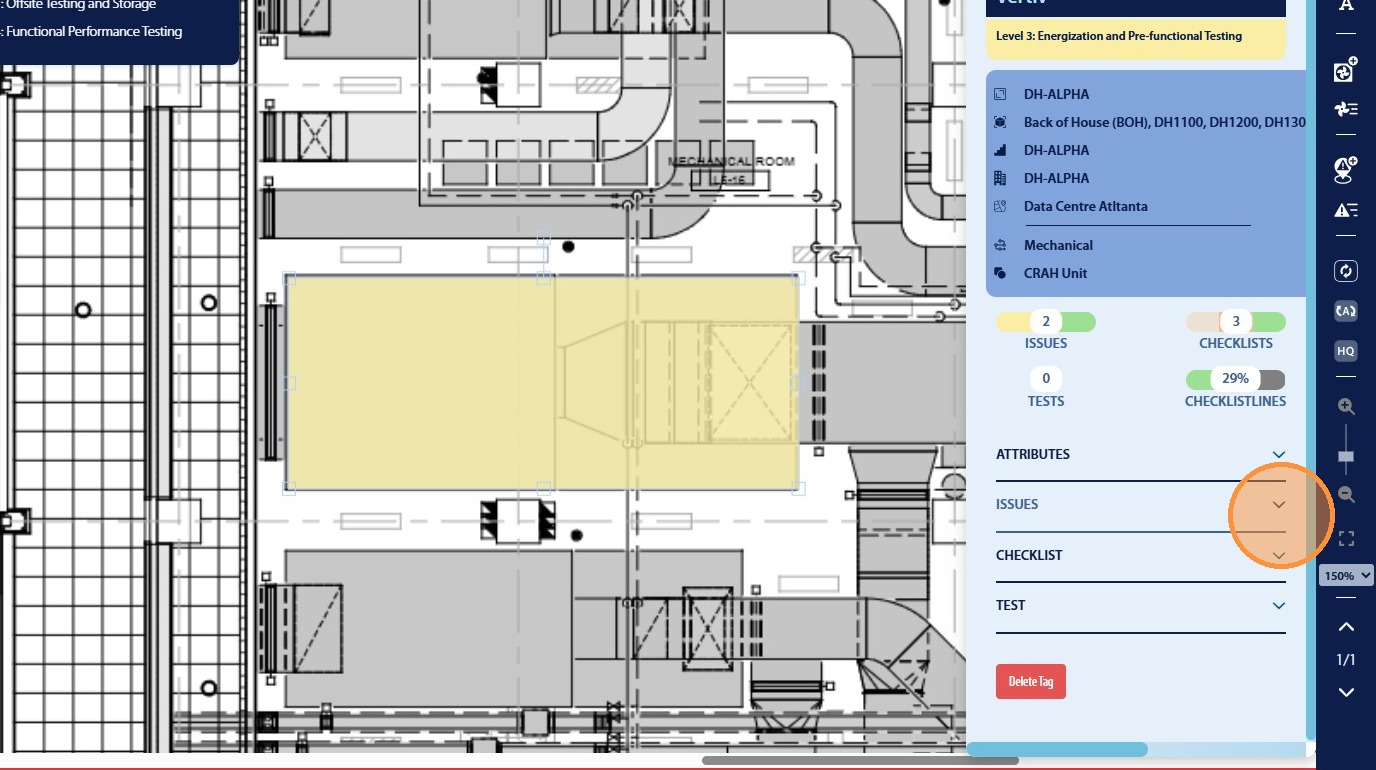Toggle the HQ high quality button
Screen dimensions: 1376x770
coord(1346,351)
